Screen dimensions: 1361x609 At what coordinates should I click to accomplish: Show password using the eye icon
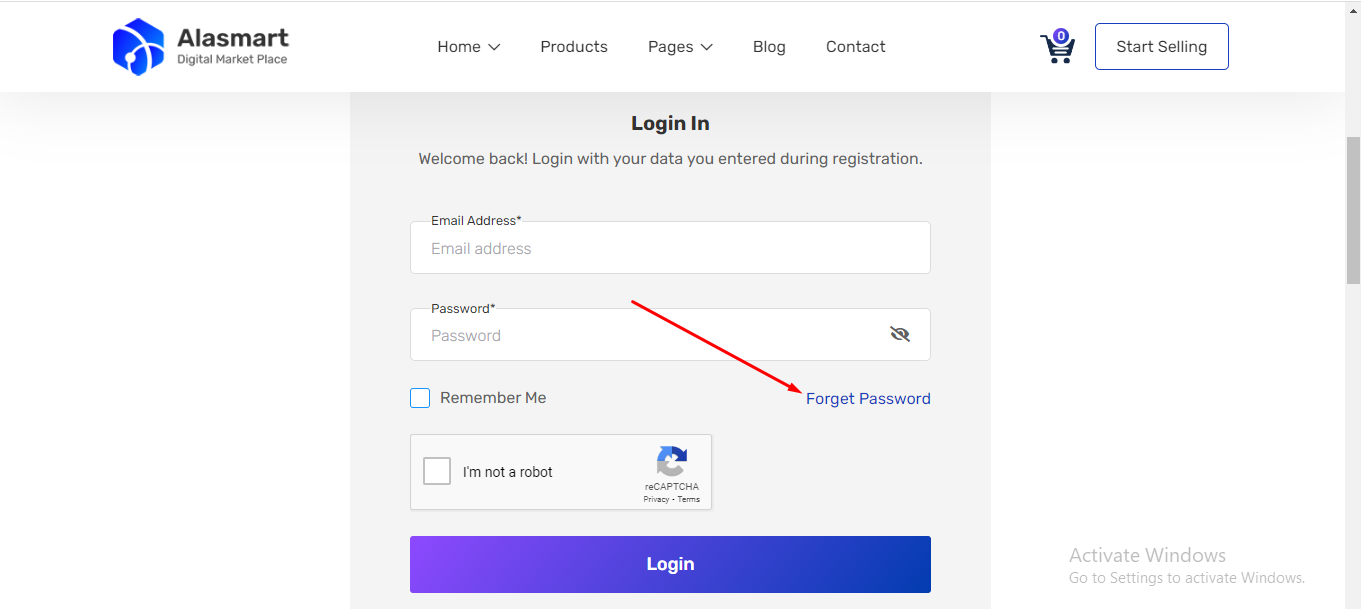tap(900, 334)
